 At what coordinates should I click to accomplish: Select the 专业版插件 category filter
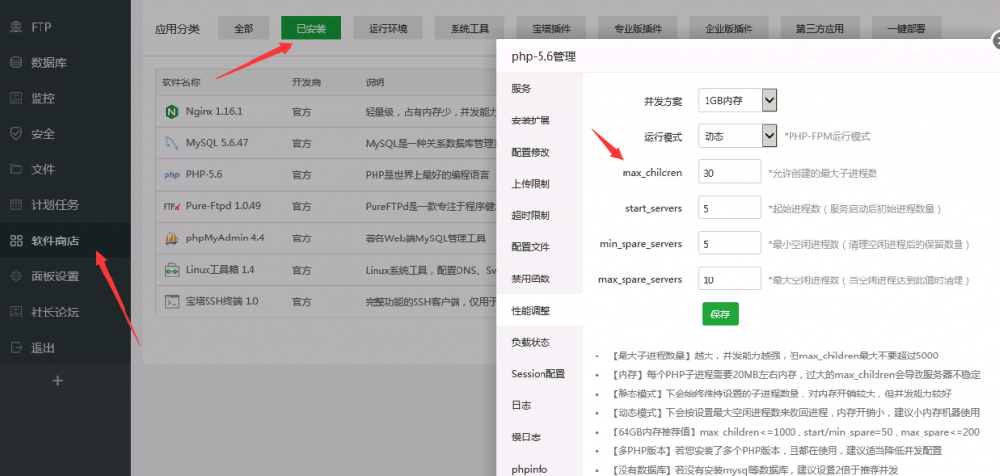[638, 29]
